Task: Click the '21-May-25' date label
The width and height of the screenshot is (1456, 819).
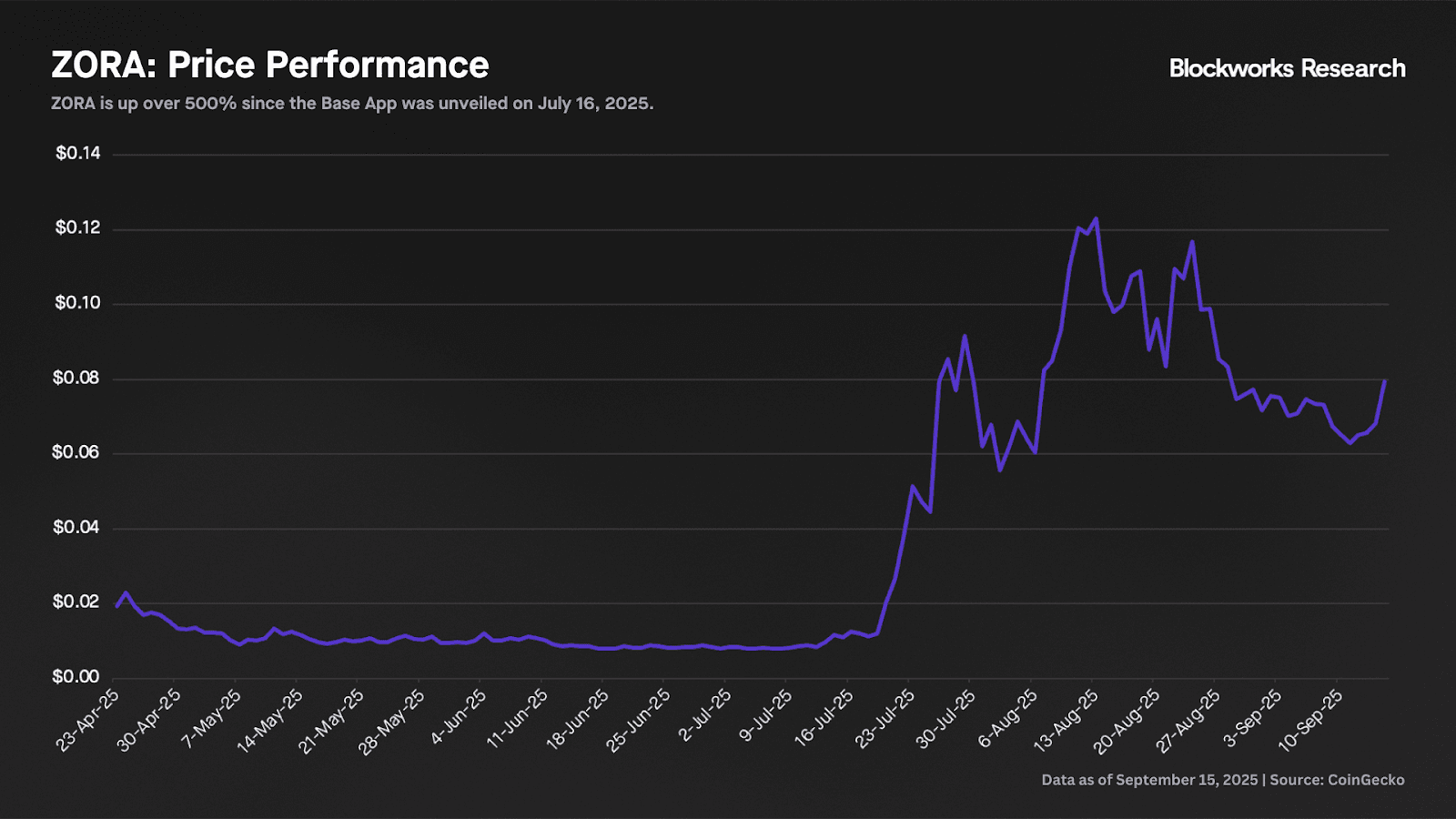Action: 331,720
